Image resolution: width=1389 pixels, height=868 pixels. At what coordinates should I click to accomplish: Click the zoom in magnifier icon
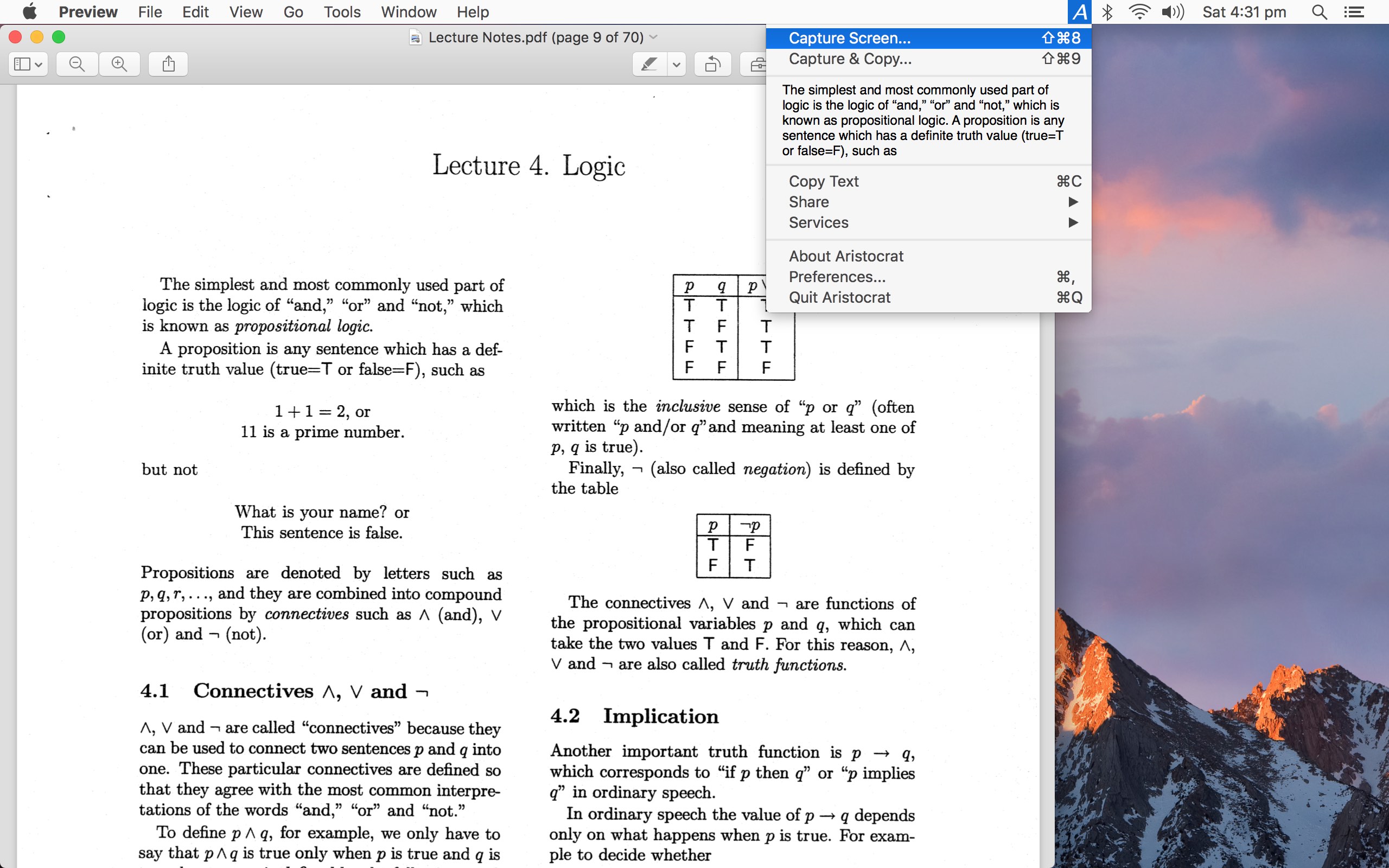pyautogui.click(x=119, y=63)
